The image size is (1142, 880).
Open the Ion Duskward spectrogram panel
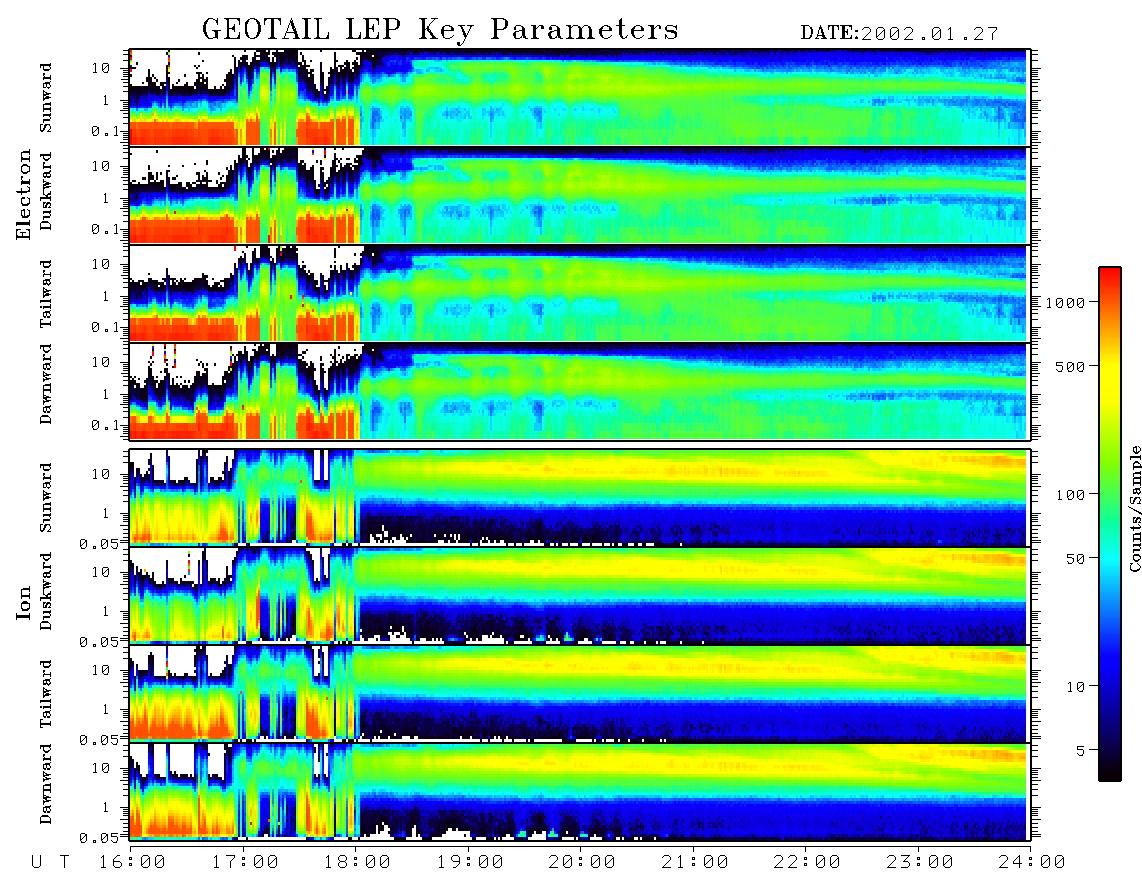coord(580,595)
